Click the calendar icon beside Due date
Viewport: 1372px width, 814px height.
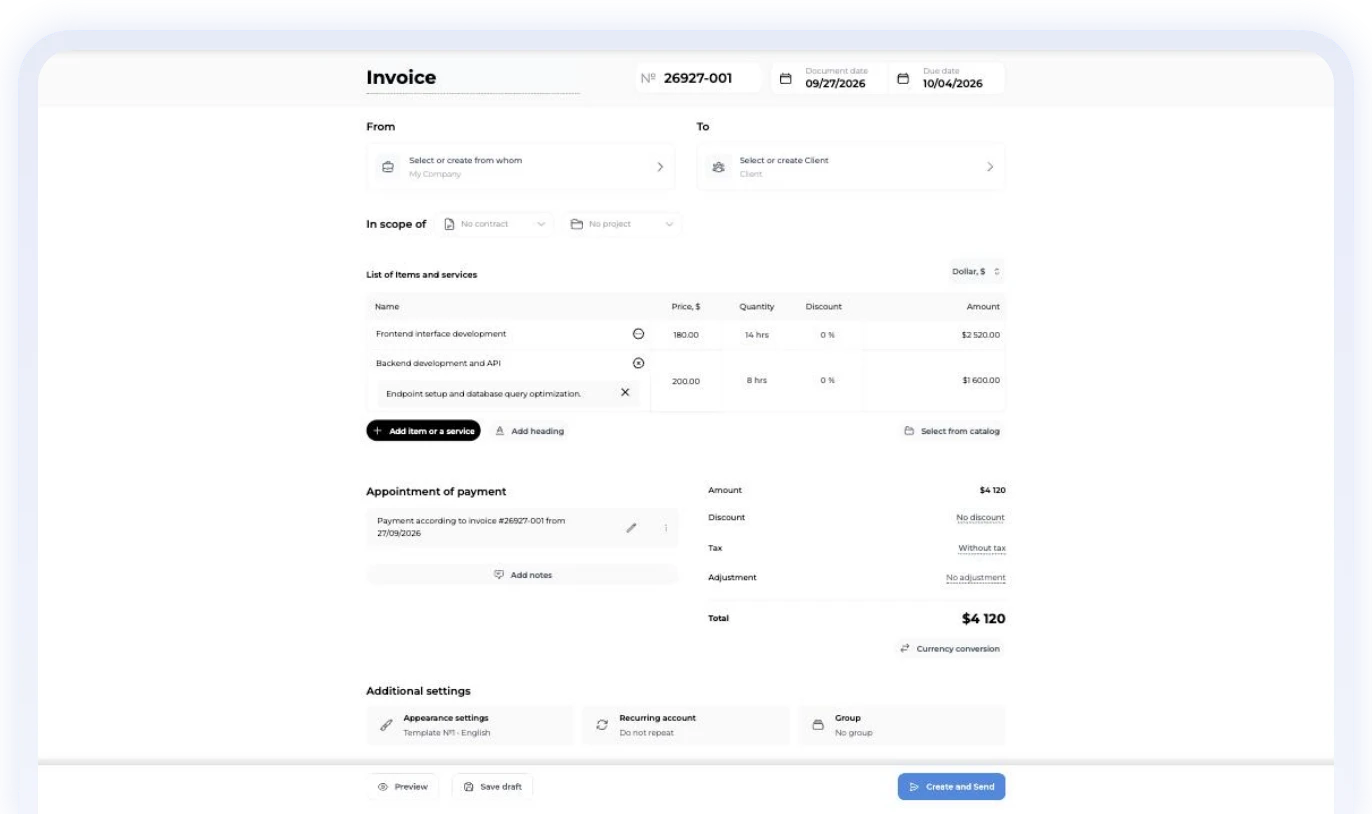click(x=903, y=78)
